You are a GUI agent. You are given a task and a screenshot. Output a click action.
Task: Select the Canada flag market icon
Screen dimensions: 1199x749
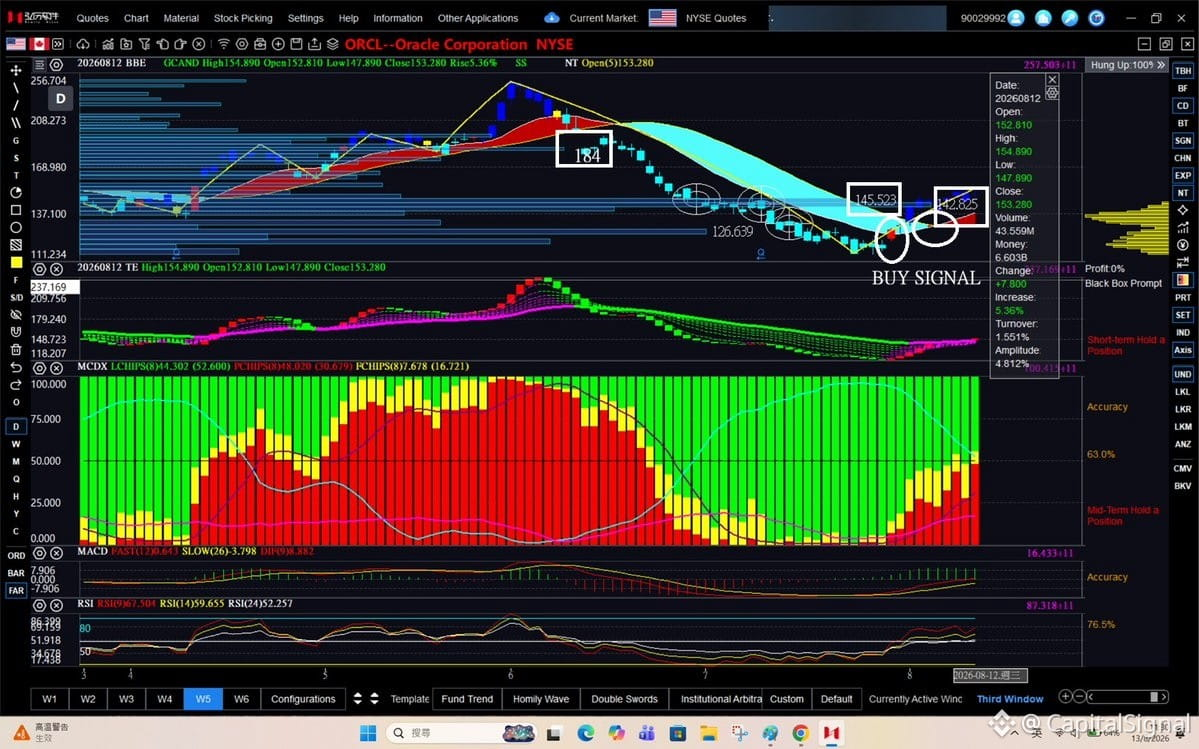[38, 44]
